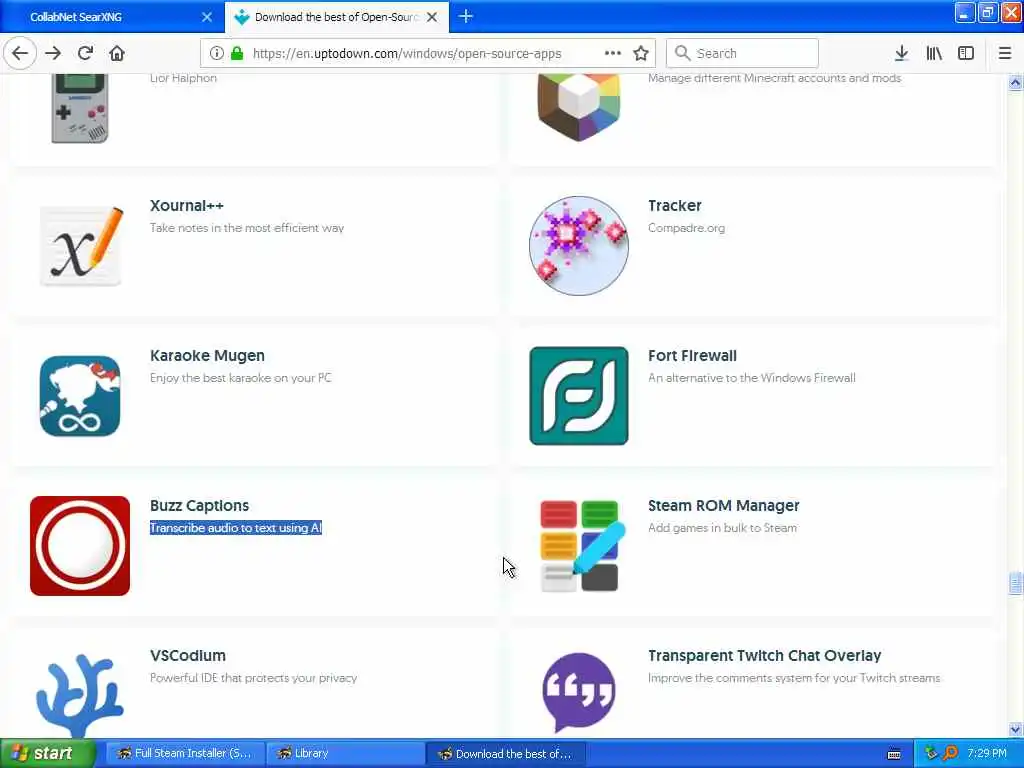
Task: Click 'Improve the comments system for your Twitch streams'
Action: (x=794, y=678)
